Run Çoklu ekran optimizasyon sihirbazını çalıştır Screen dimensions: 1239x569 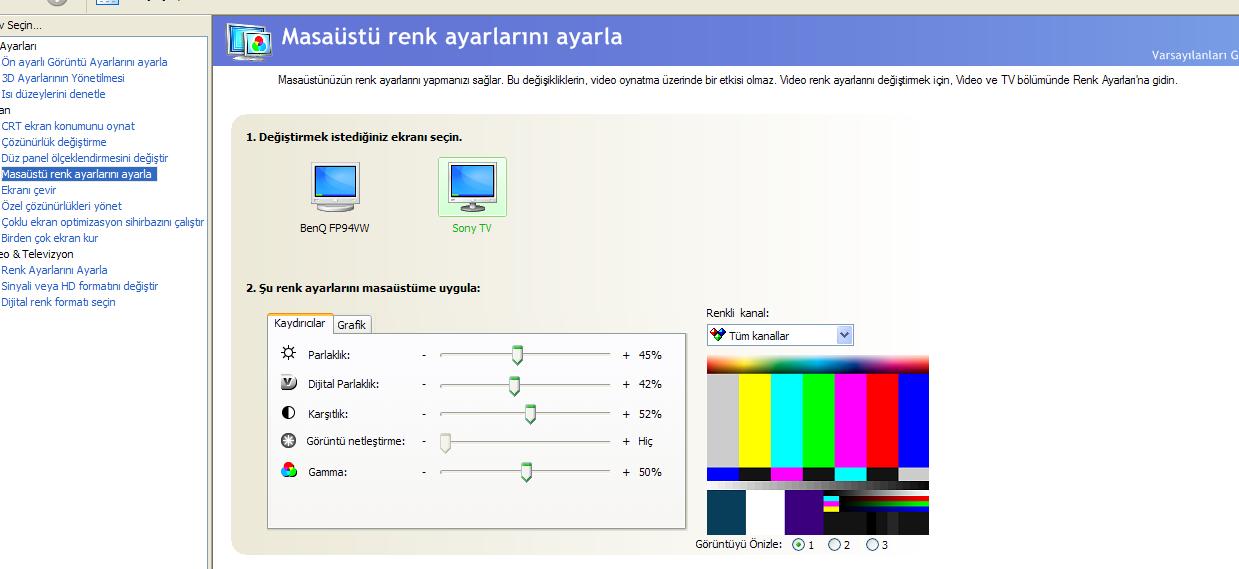tap(102, 222)
